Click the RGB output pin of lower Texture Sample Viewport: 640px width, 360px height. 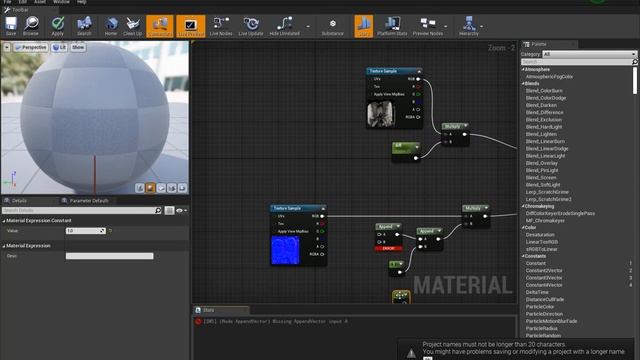(x=322, y=216)
